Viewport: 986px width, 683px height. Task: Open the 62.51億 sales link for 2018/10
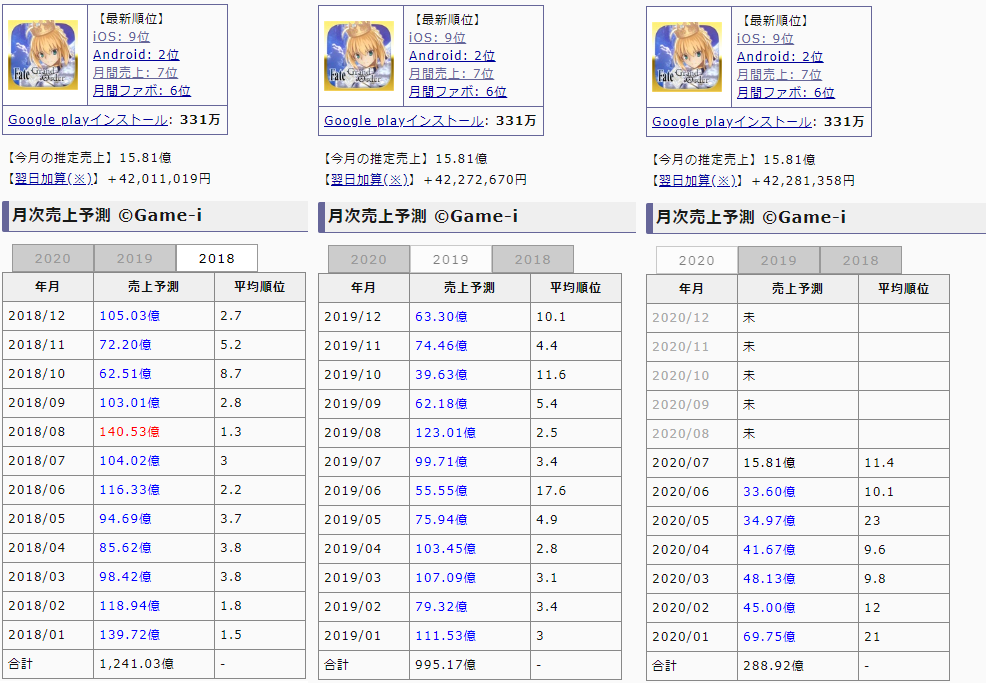click(125, 374)
